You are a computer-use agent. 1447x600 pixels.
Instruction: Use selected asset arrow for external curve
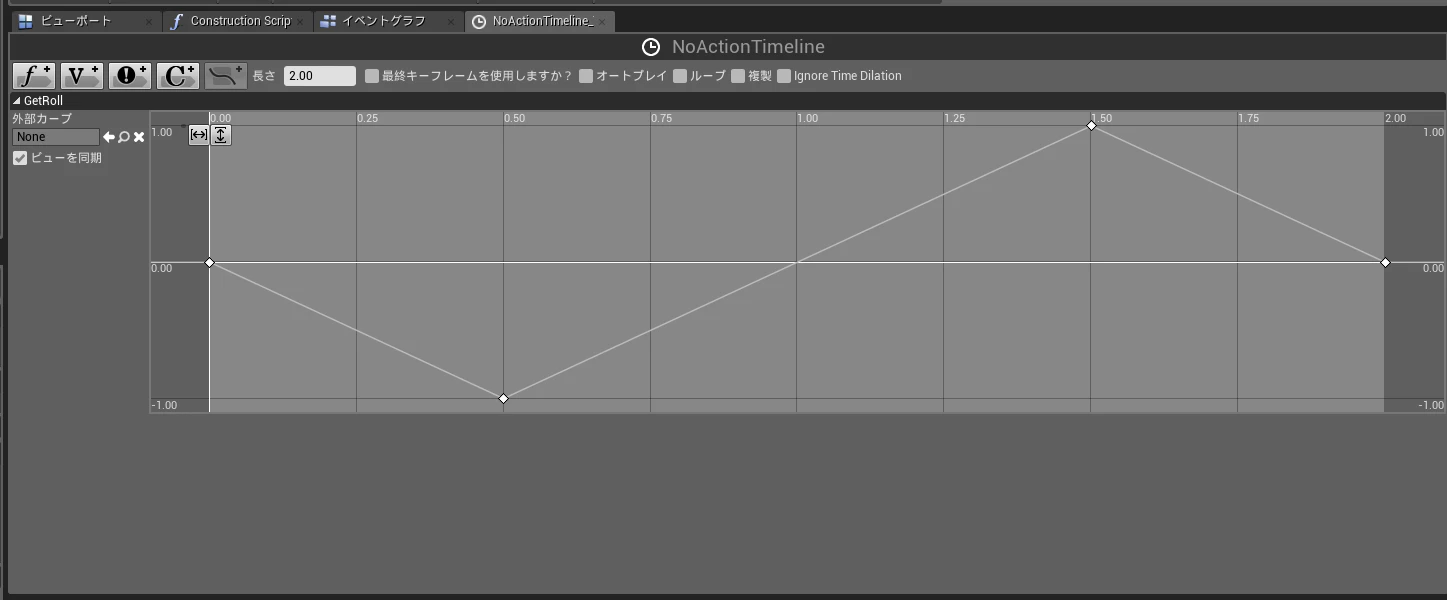pos(109,137)
